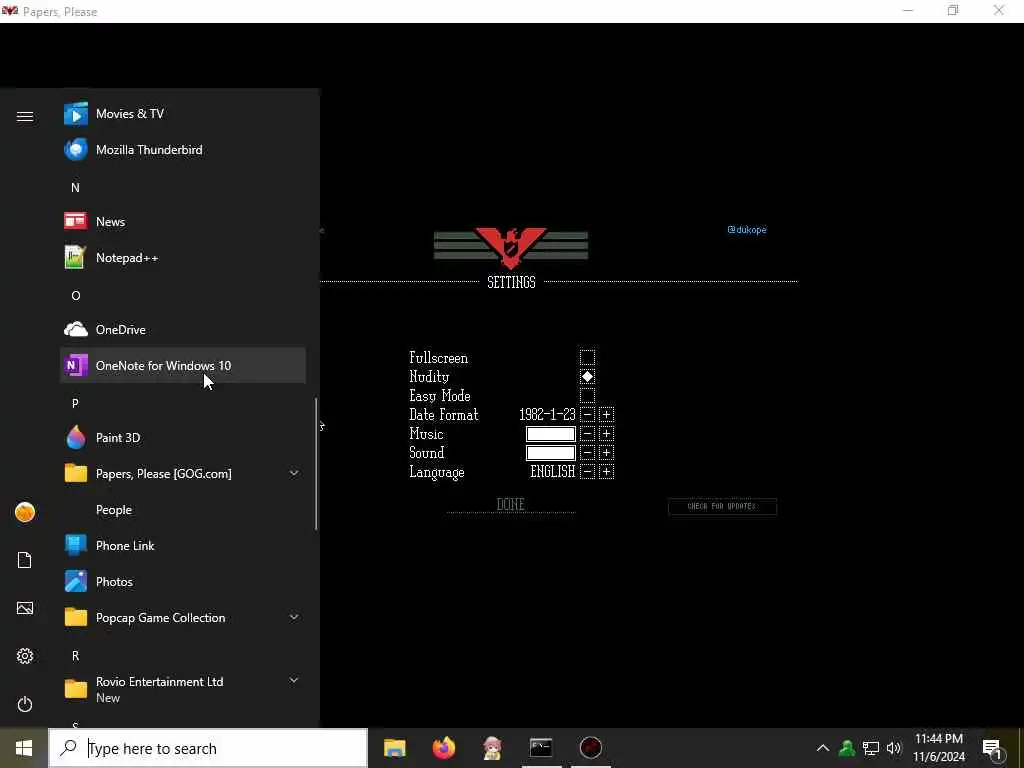Expand the Rovio Entertainment Ltd folder
1024x768 pixels.
183,689
